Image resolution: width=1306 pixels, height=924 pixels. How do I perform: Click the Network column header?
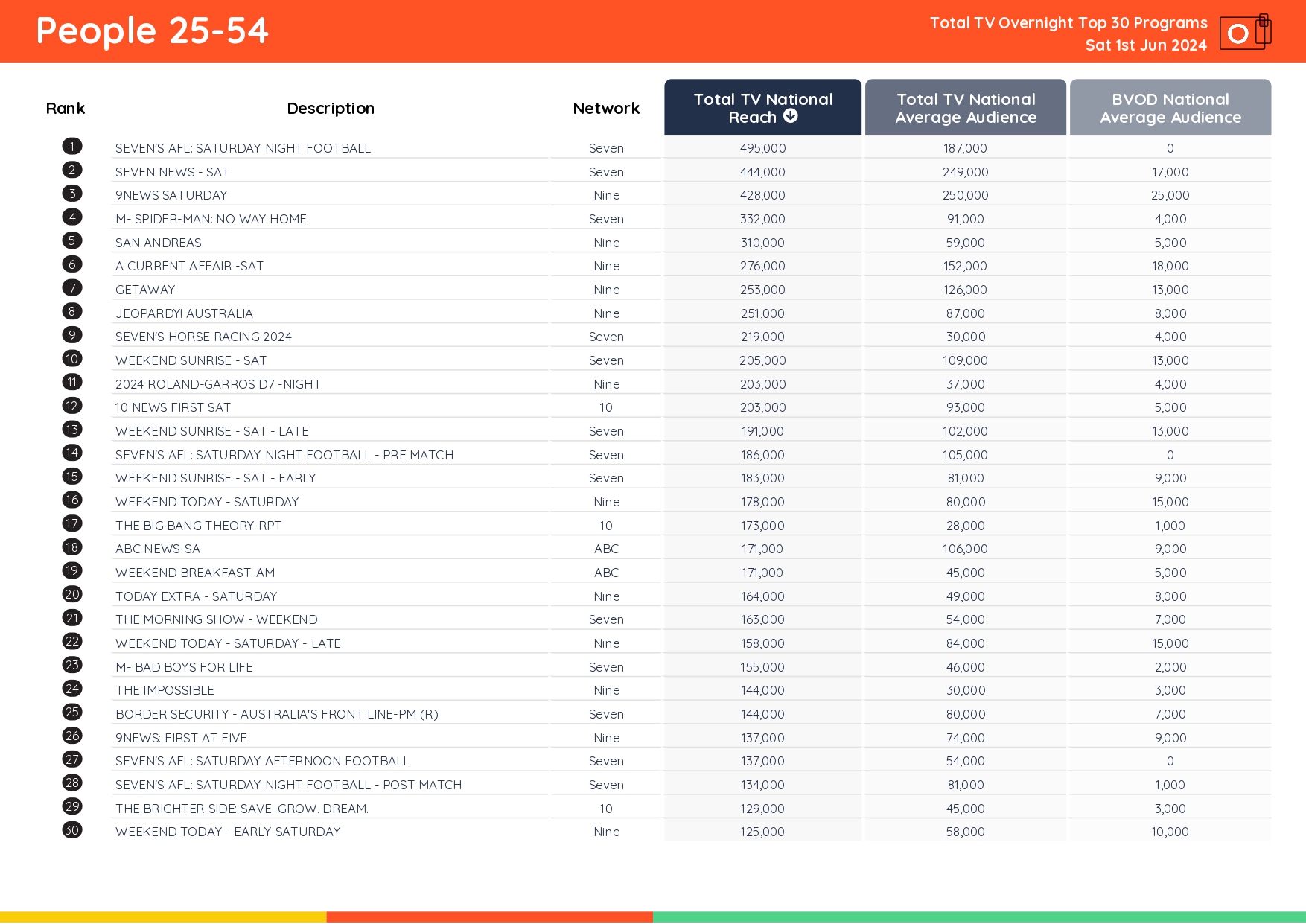pos(605,108)
